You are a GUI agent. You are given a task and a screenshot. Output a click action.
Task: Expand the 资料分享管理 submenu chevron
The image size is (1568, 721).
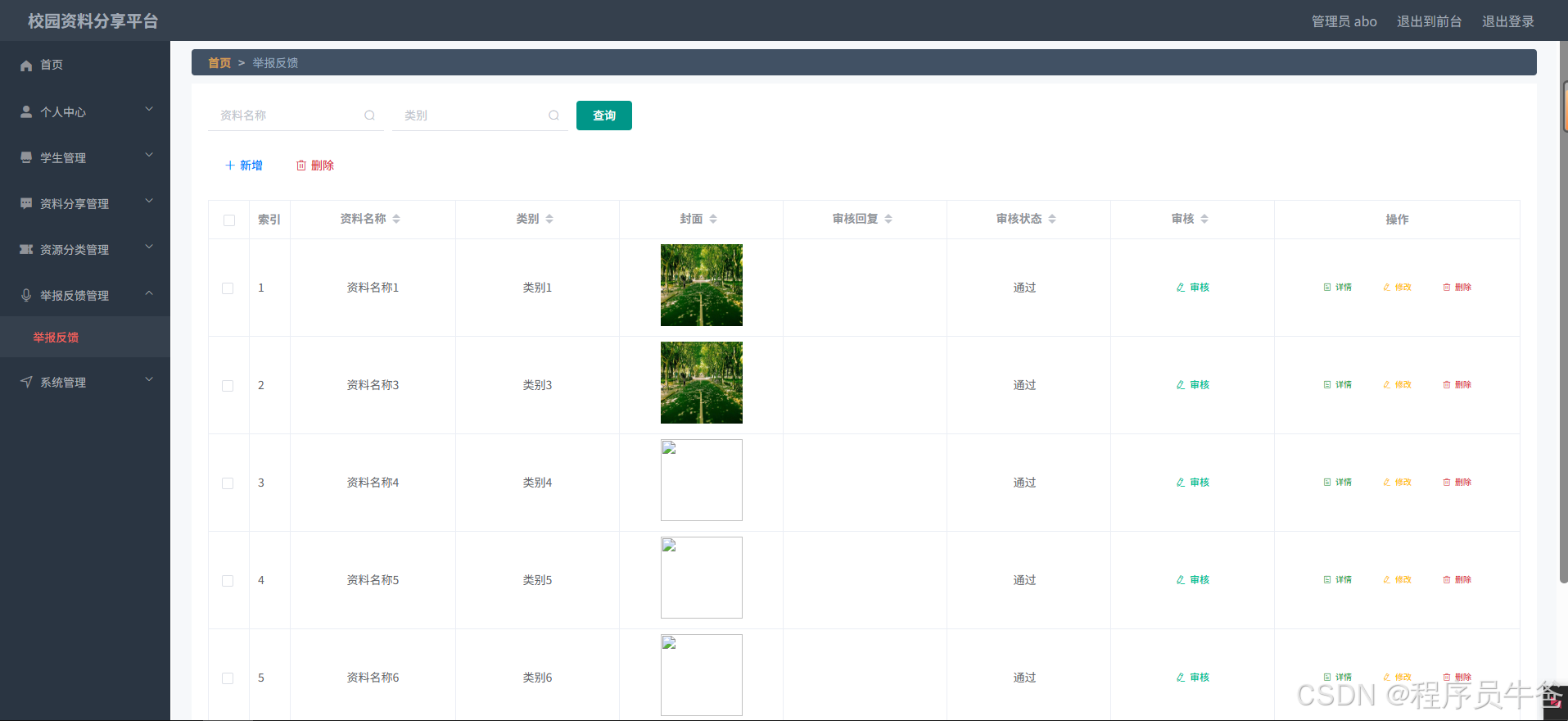click(x=149, y=201)
